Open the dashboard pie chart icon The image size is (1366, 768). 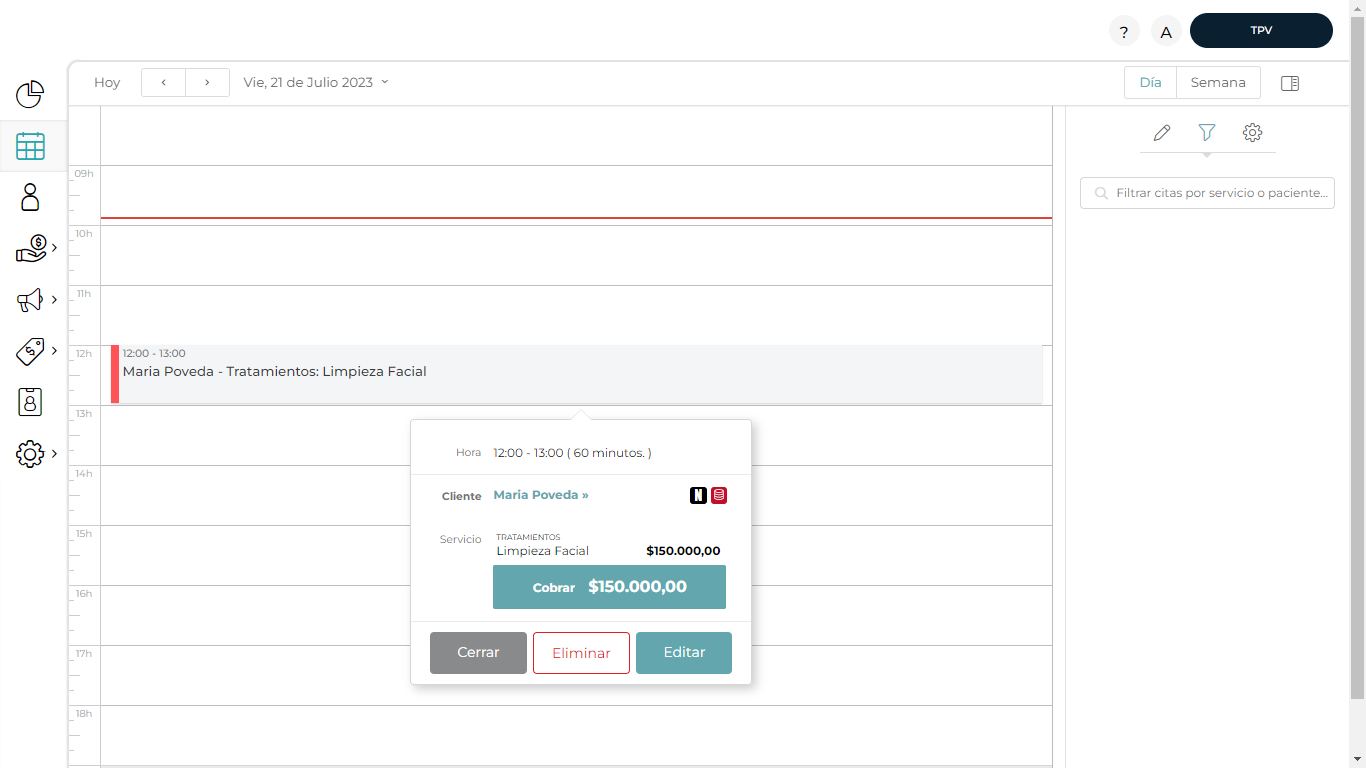pyautogui.click(x=30, y=94)
